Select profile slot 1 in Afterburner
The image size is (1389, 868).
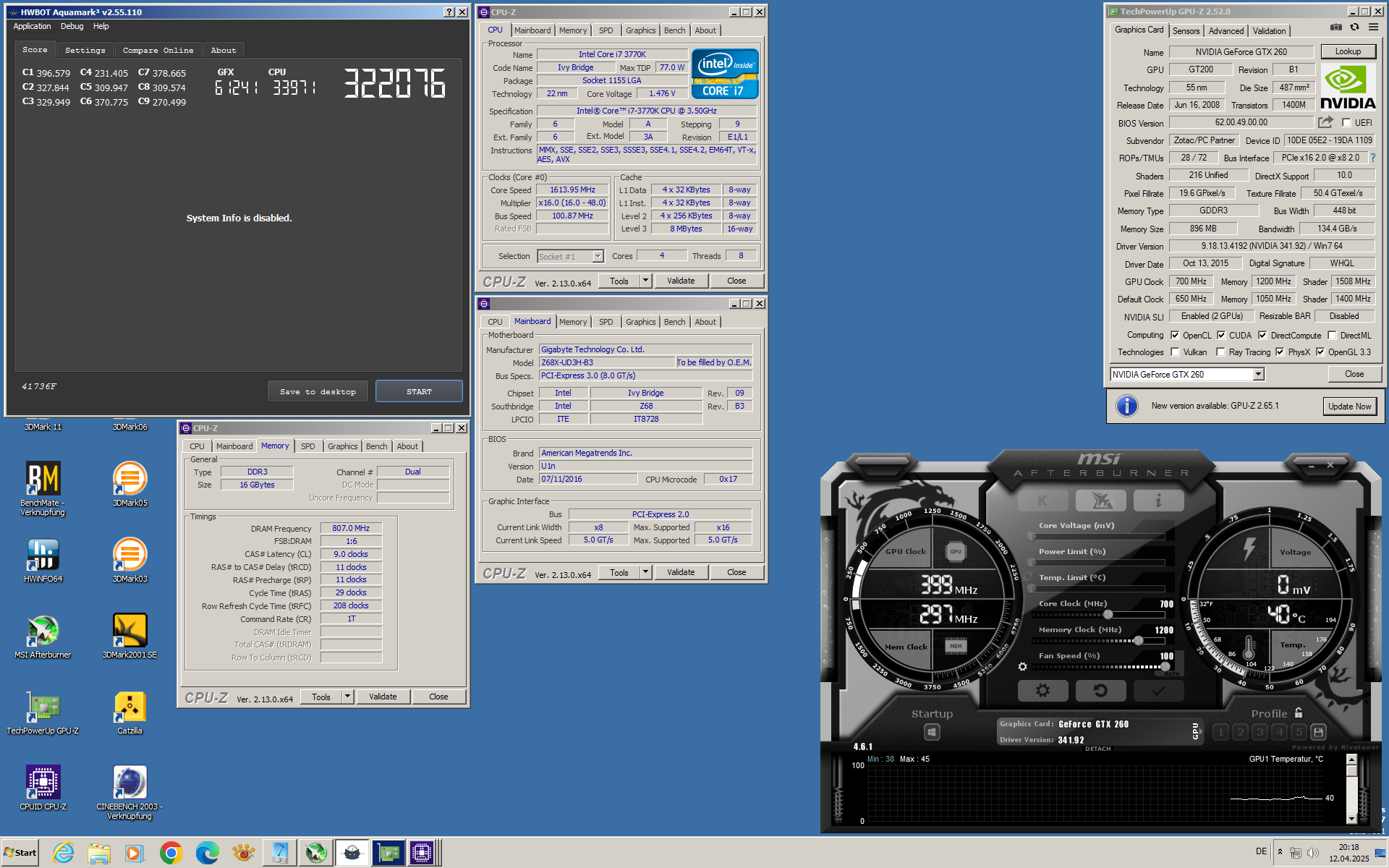click(1220, 732)
